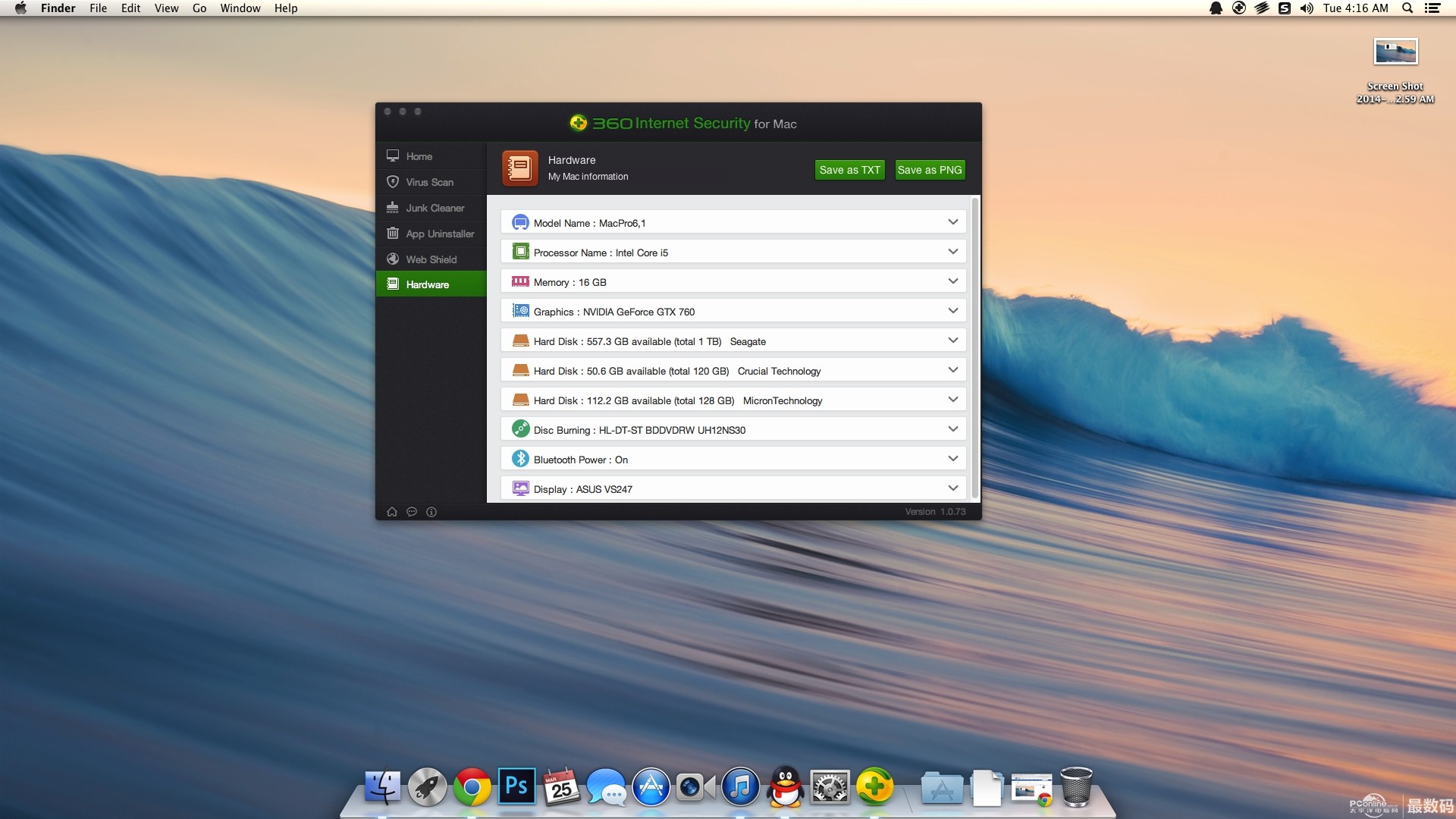Open Virus Scan in sidebar
This screenshot has width=1456, height=819.
click(431, 182)
